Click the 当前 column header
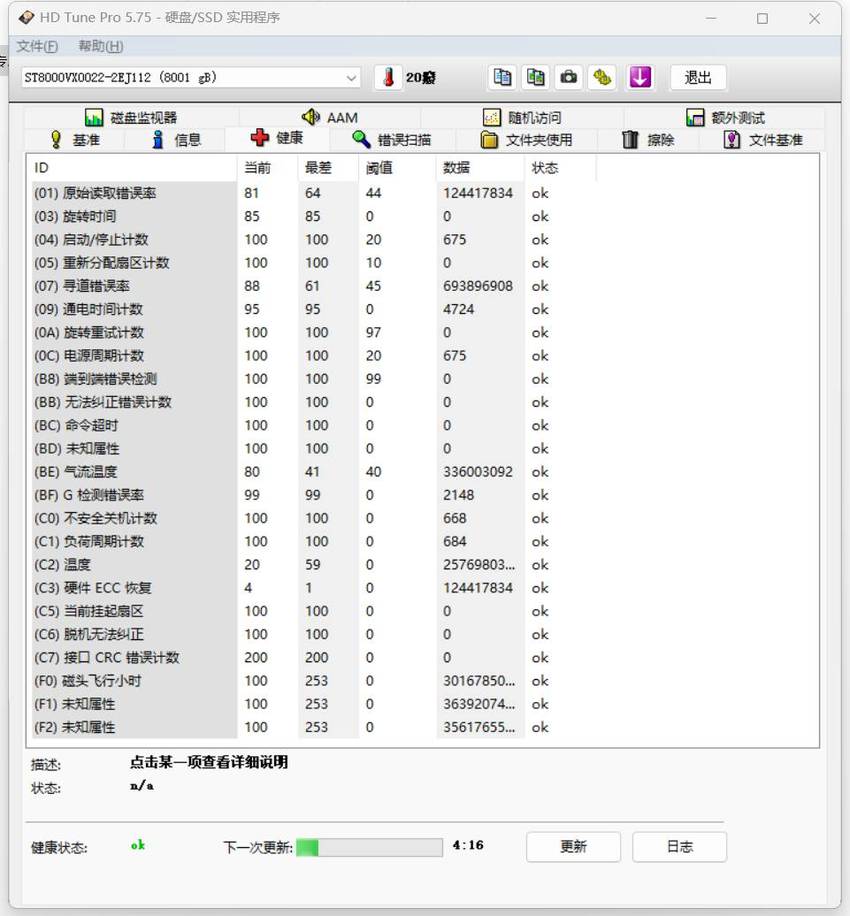 pos(267,168)
